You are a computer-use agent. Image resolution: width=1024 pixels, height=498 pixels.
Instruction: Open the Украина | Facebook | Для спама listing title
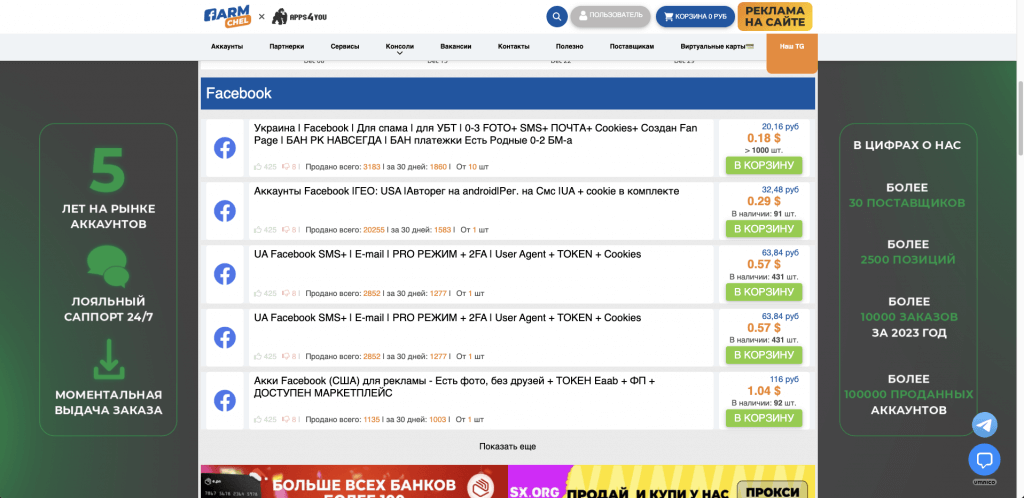475,134
